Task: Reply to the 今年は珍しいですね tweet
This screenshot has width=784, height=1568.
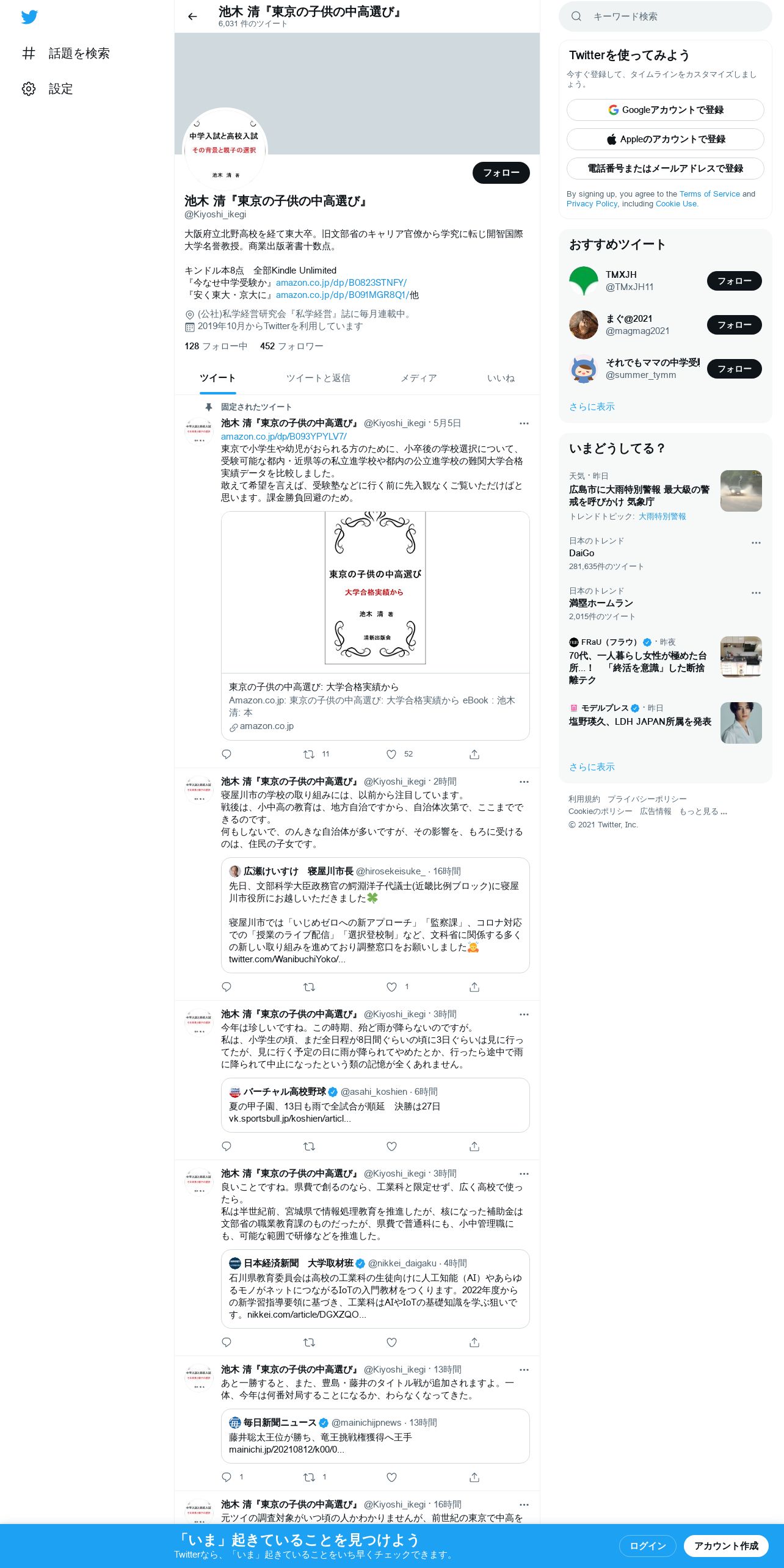Action: 227,1146
